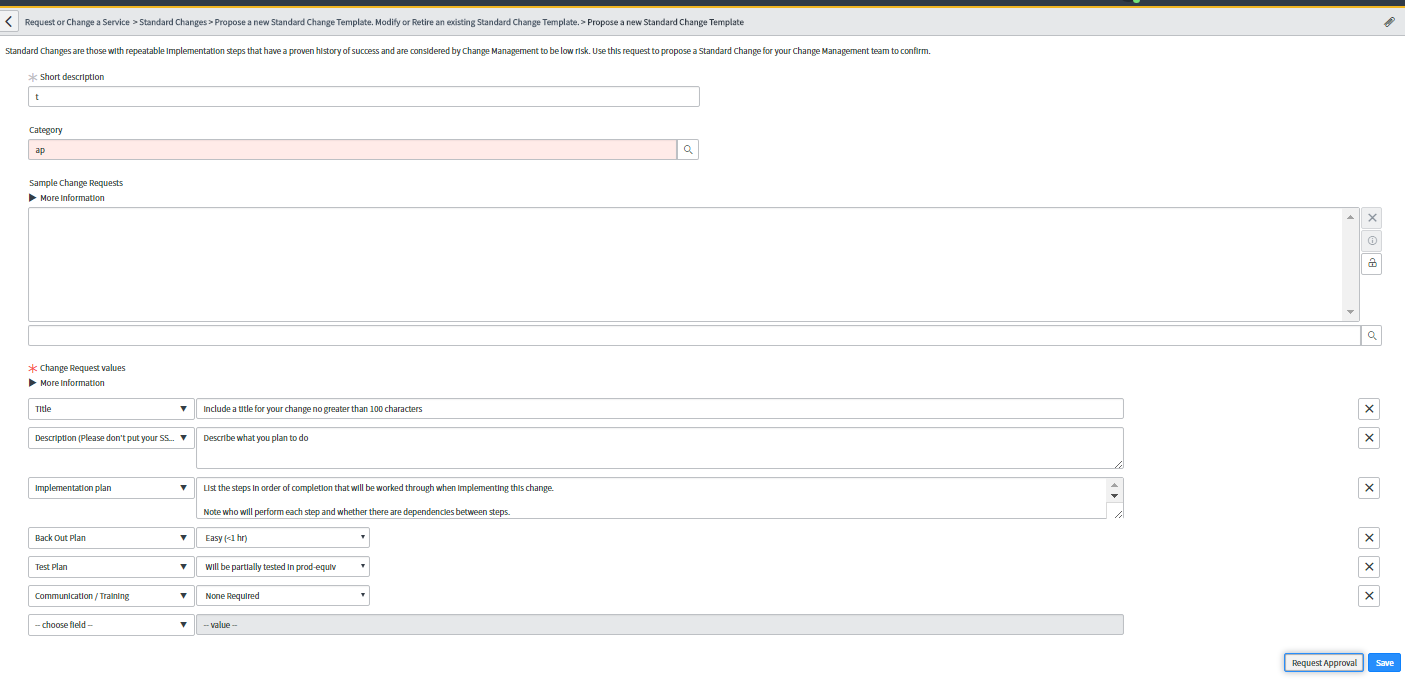Image resolution: width=1405 pixels, height=681 pixels.
Task: Open the -- choose field -- dropdown
Action: (x=110, y=624)
